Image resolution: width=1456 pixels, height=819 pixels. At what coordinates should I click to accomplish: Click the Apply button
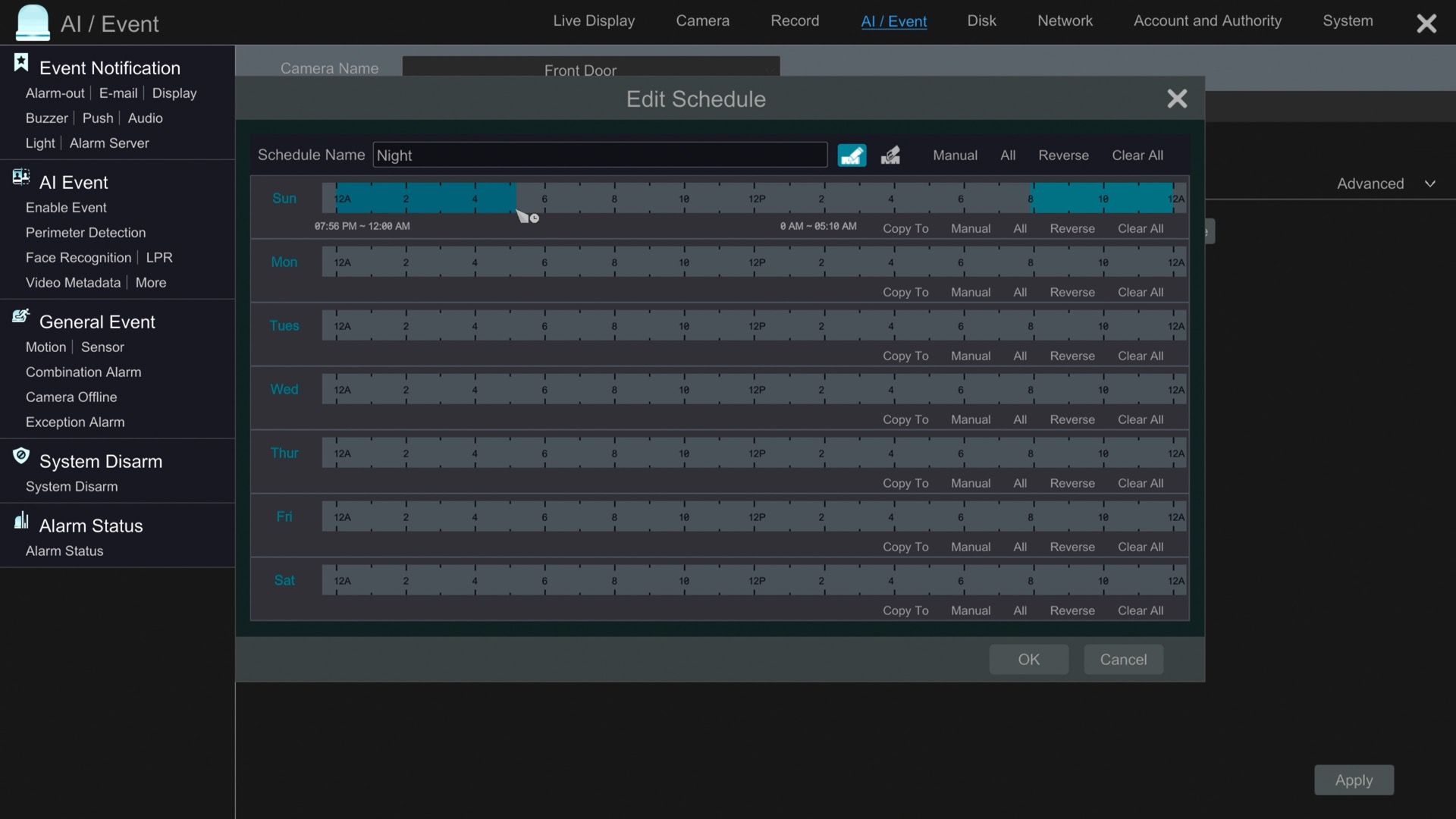(1354, 780)
